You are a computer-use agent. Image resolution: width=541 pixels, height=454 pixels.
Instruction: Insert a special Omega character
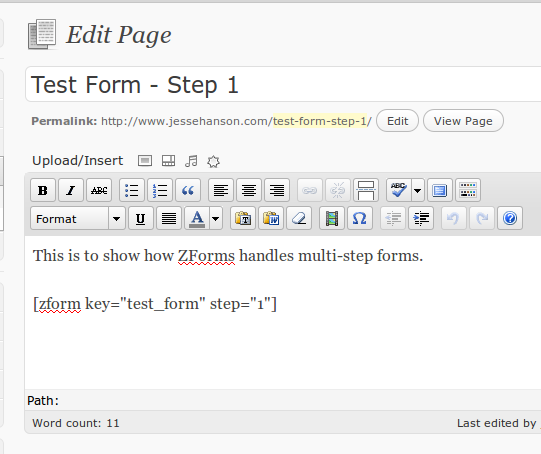(360, 218)
